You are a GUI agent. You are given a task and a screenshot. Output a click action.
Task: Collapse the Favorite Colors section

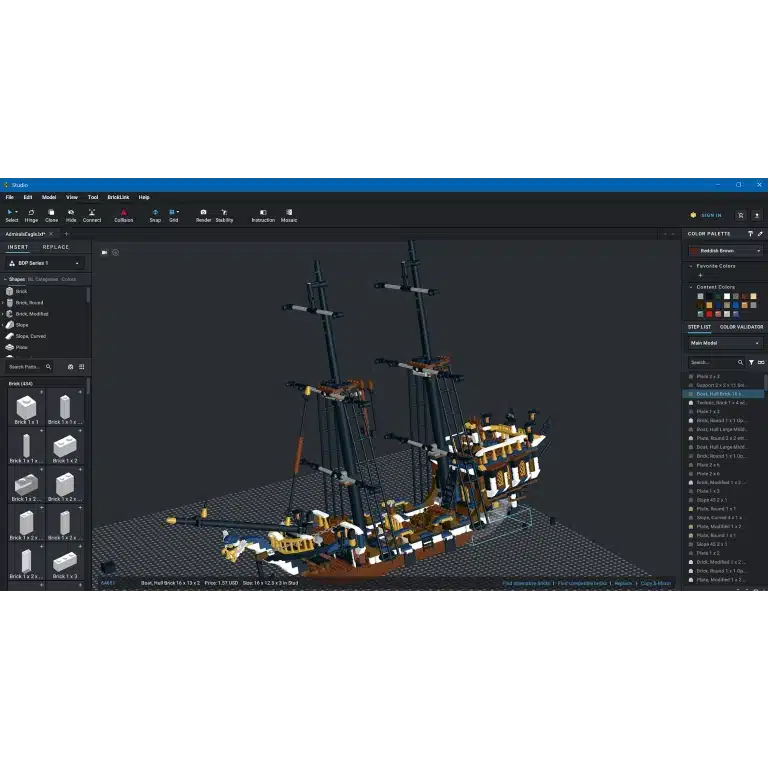(x=691, y=266)
